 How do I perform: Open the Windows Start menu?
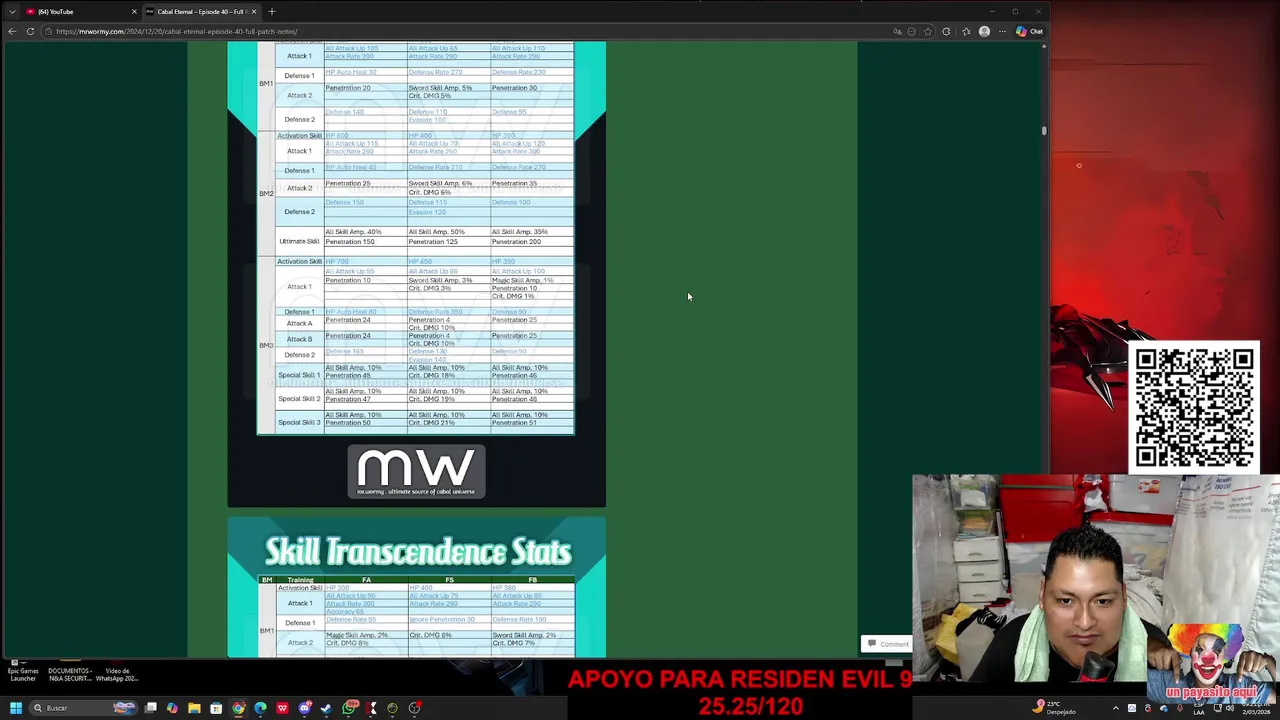click(x=16, y=708)
